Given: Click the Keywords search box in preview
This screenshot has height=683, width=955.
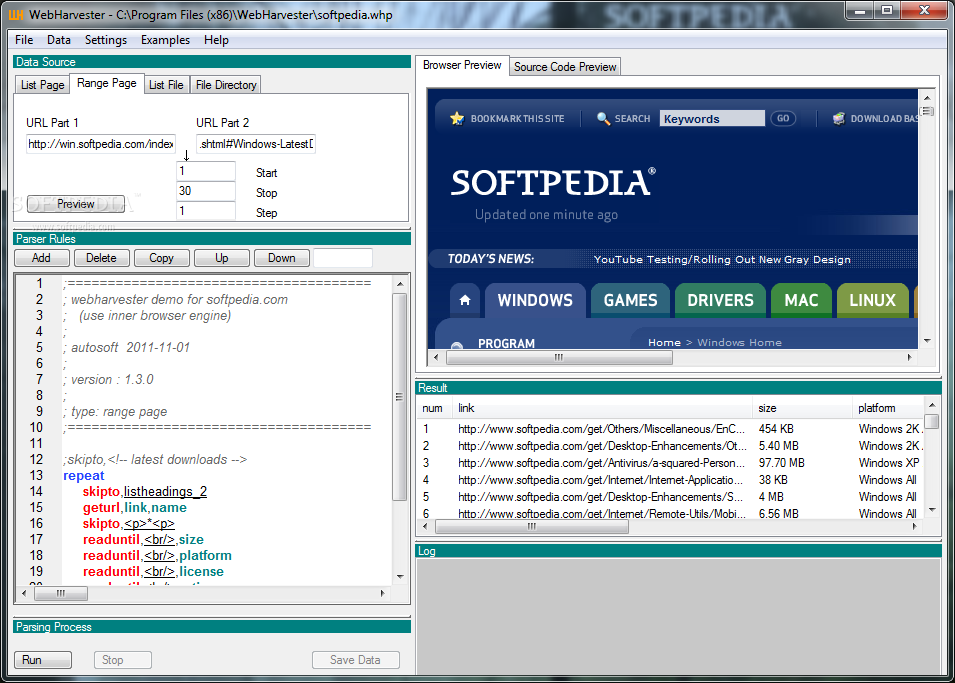Looking at the screenshot, I should pyautogui.click(x=711, y=118).
